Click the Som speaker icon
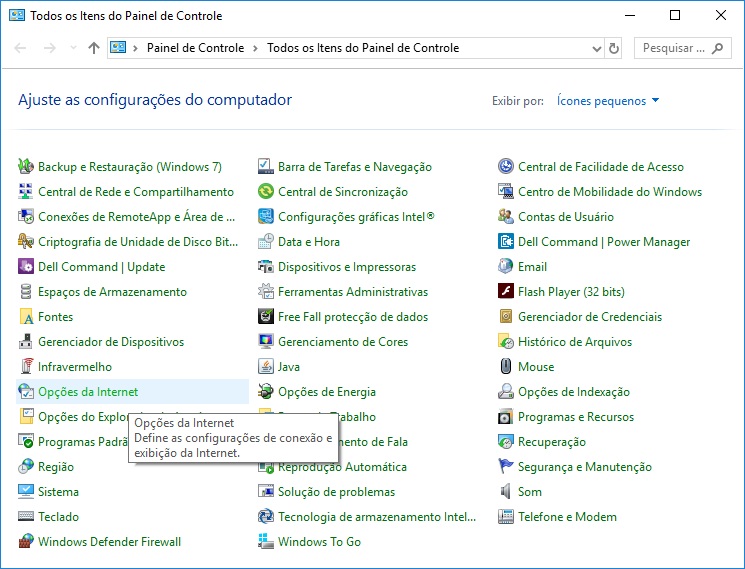The height and width of the screenshot is (569, 745). pos(506,492)
